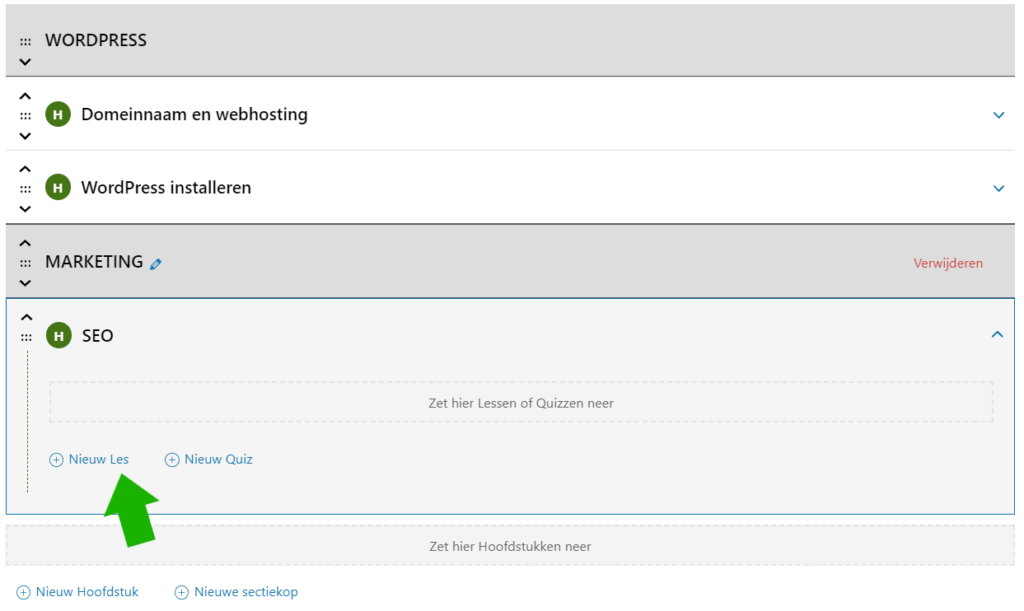This screenshot has height=611, width=1024.
Task: Click the drag handle of the MARKETING section
Action: point(26,263)
